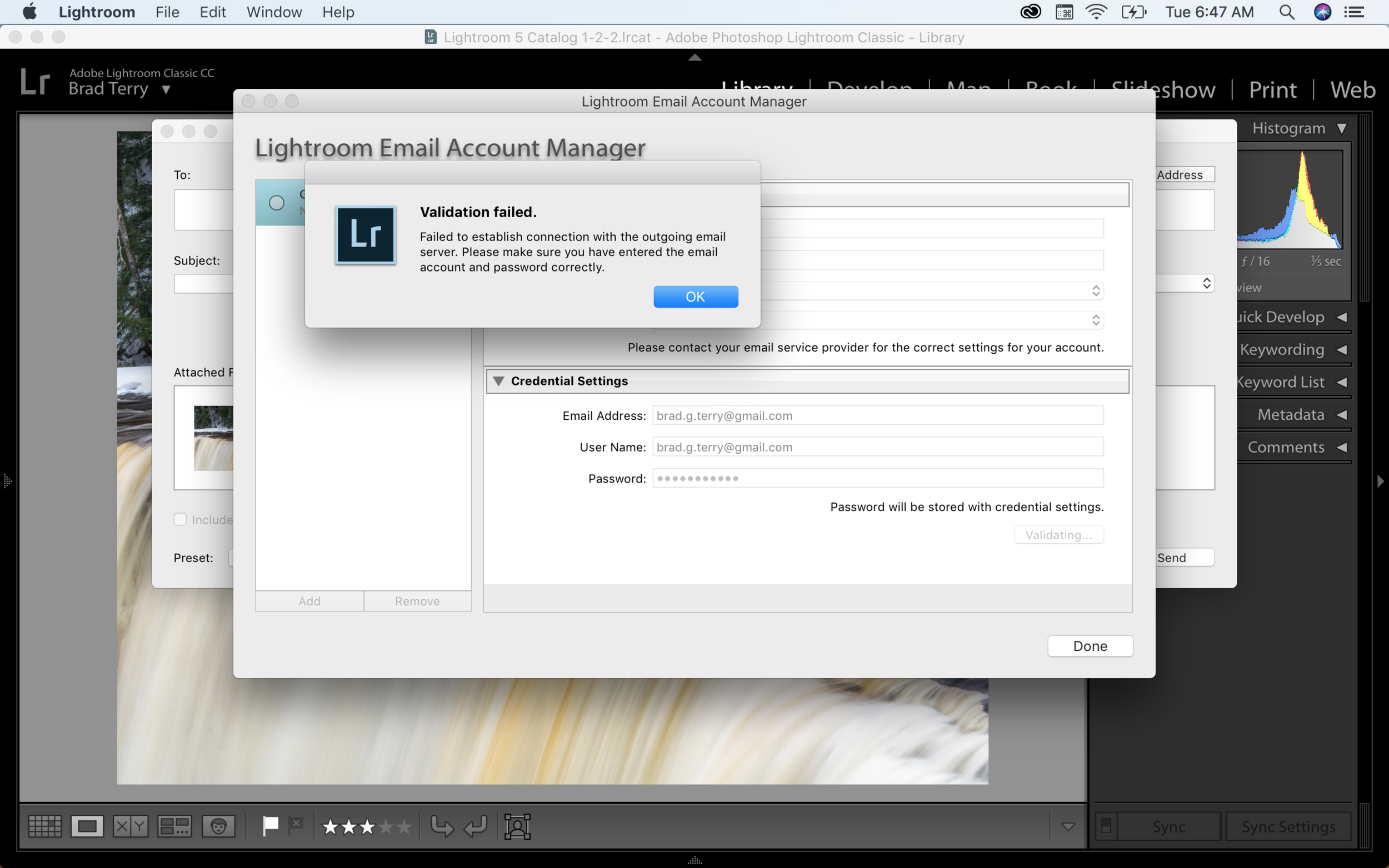Click Done in Email Account Manager
This screenshot has width=1389, height=868.
[1090, 646]
